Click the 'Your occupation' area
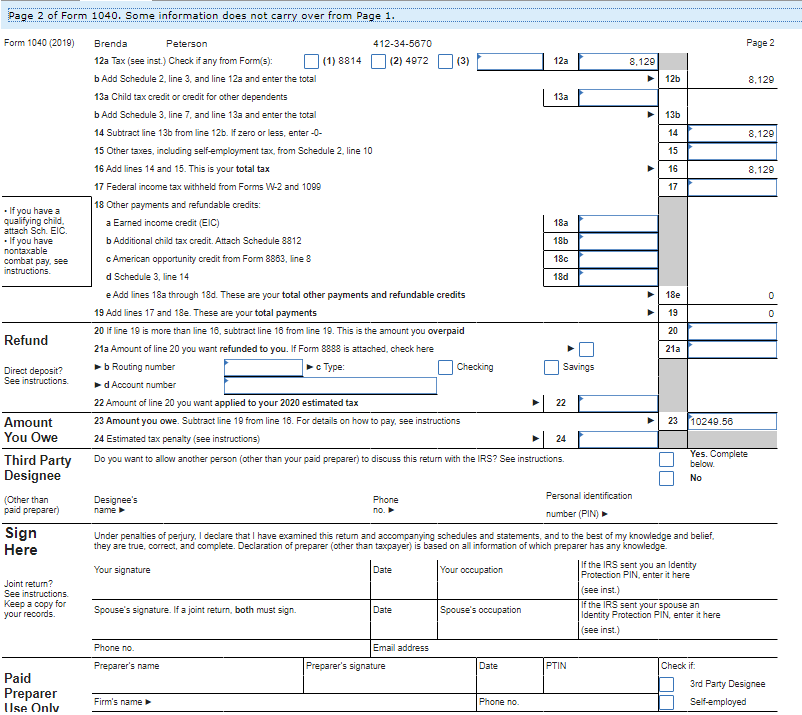This screenshot has height=715, width=802. click(507, 580)
